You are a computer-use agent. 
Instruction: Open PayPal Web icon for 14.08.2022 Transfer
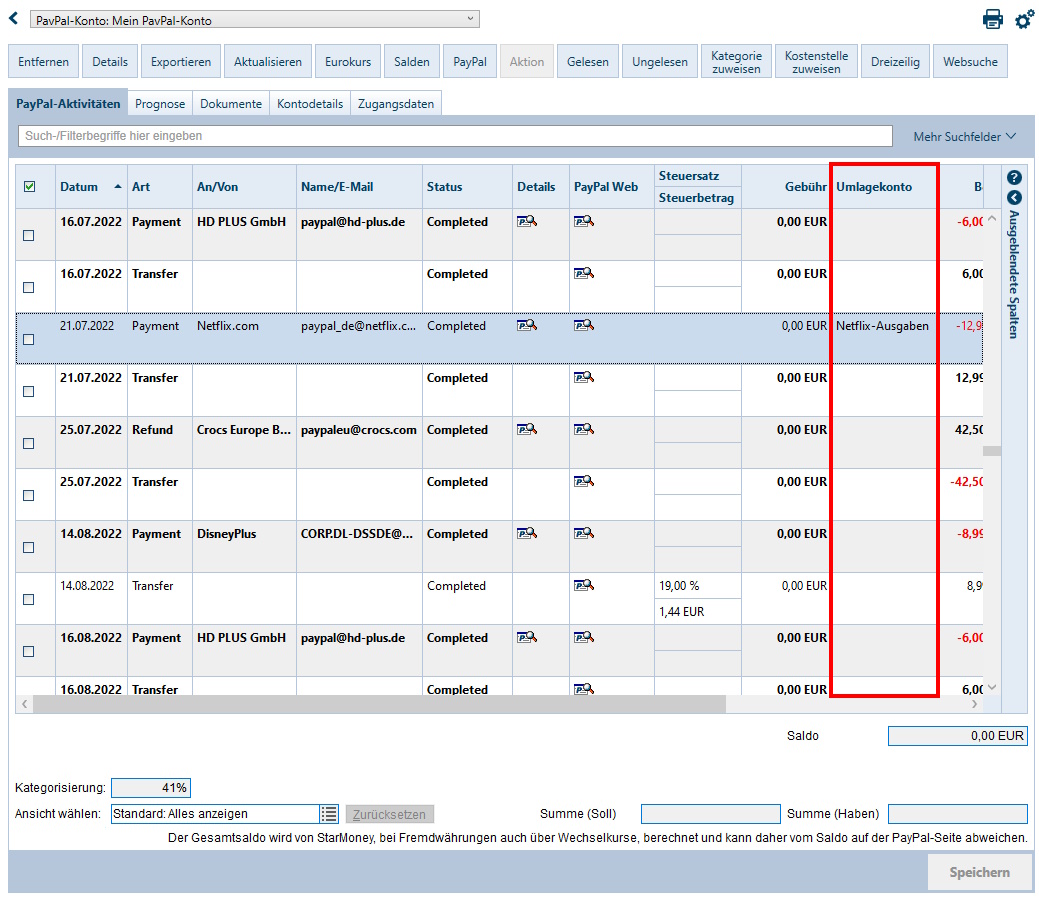point(584,585)
